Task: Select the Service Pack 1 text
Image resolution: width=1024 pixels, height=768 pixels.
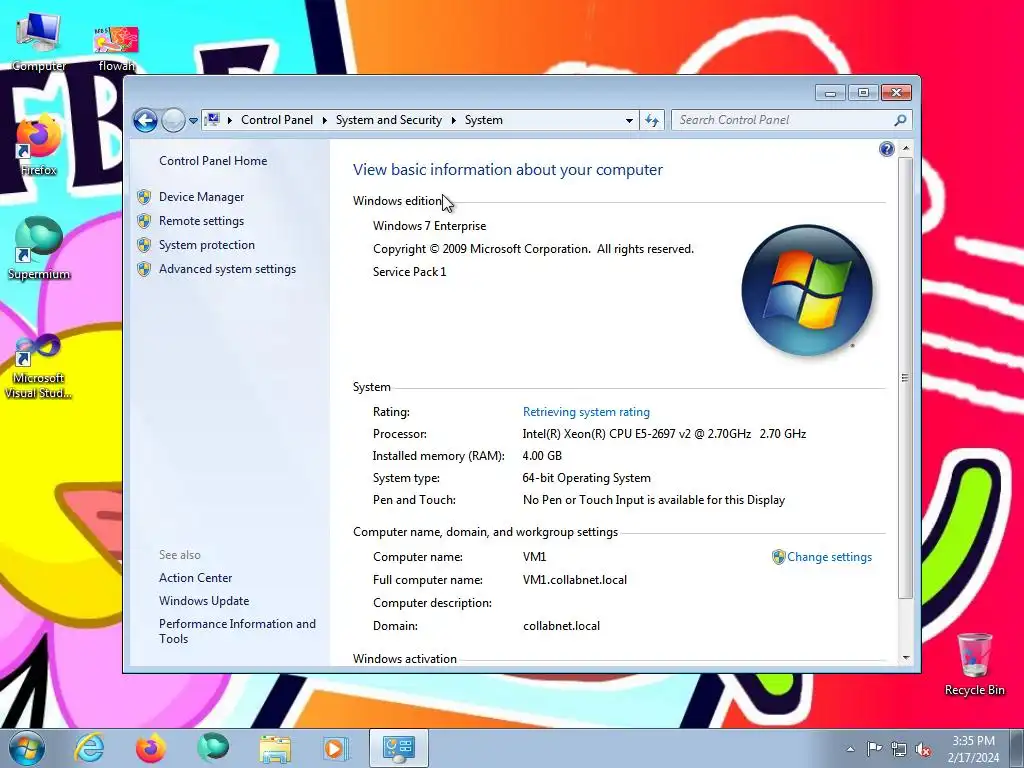Action: [x=409, y=272]
